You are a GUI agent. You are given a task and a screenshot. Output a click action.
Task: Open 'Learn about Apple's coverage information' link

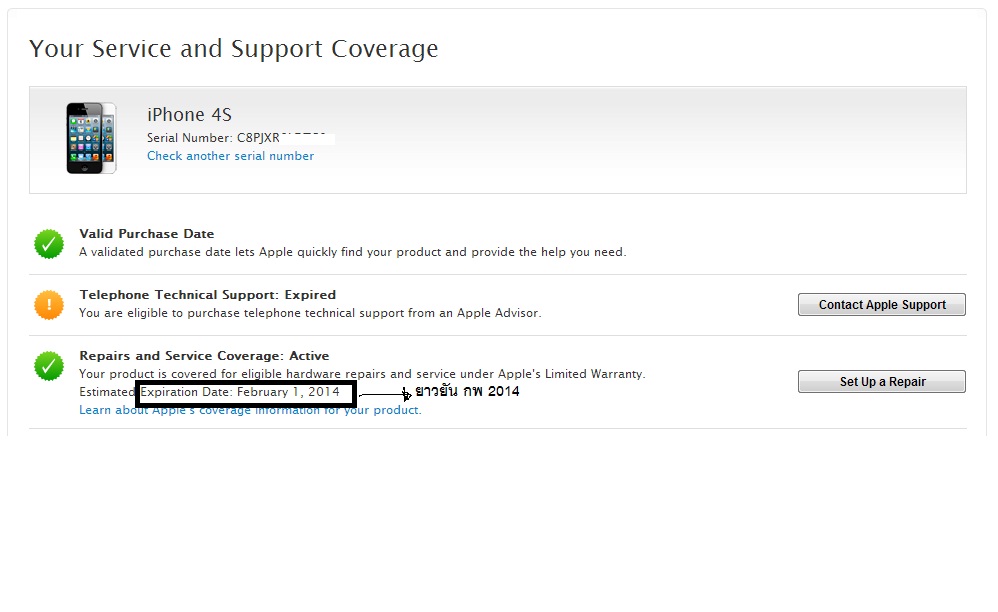[x=250, y=410]
